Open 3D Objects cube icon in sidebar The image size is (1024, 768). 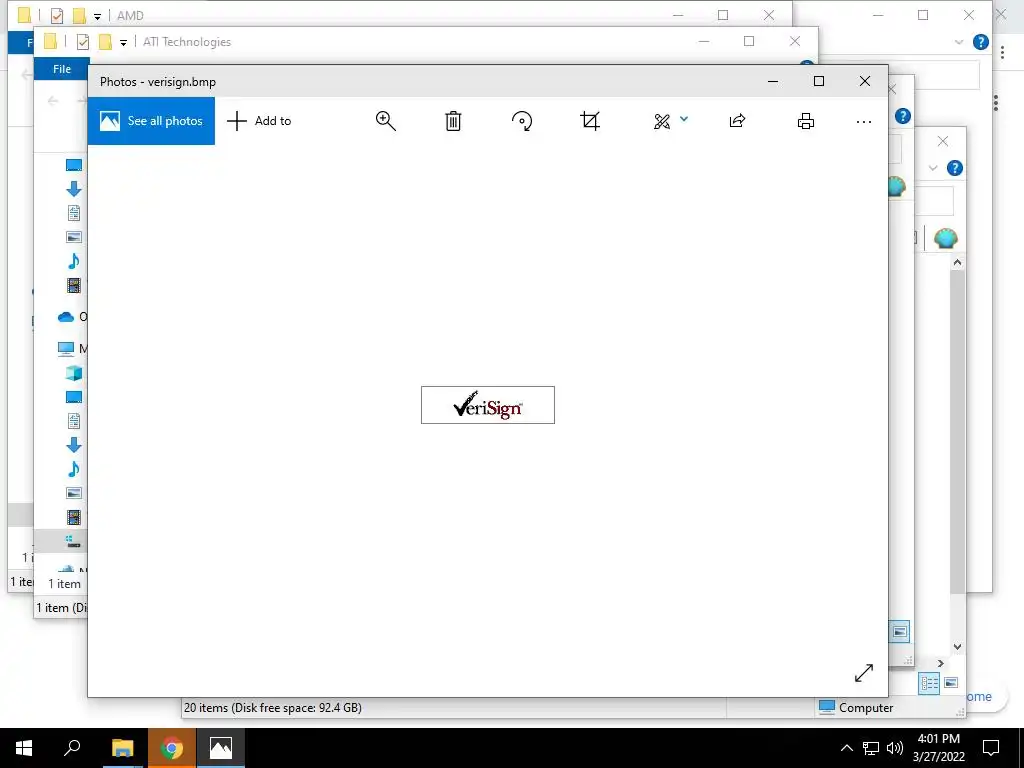[x=74, y=373]
